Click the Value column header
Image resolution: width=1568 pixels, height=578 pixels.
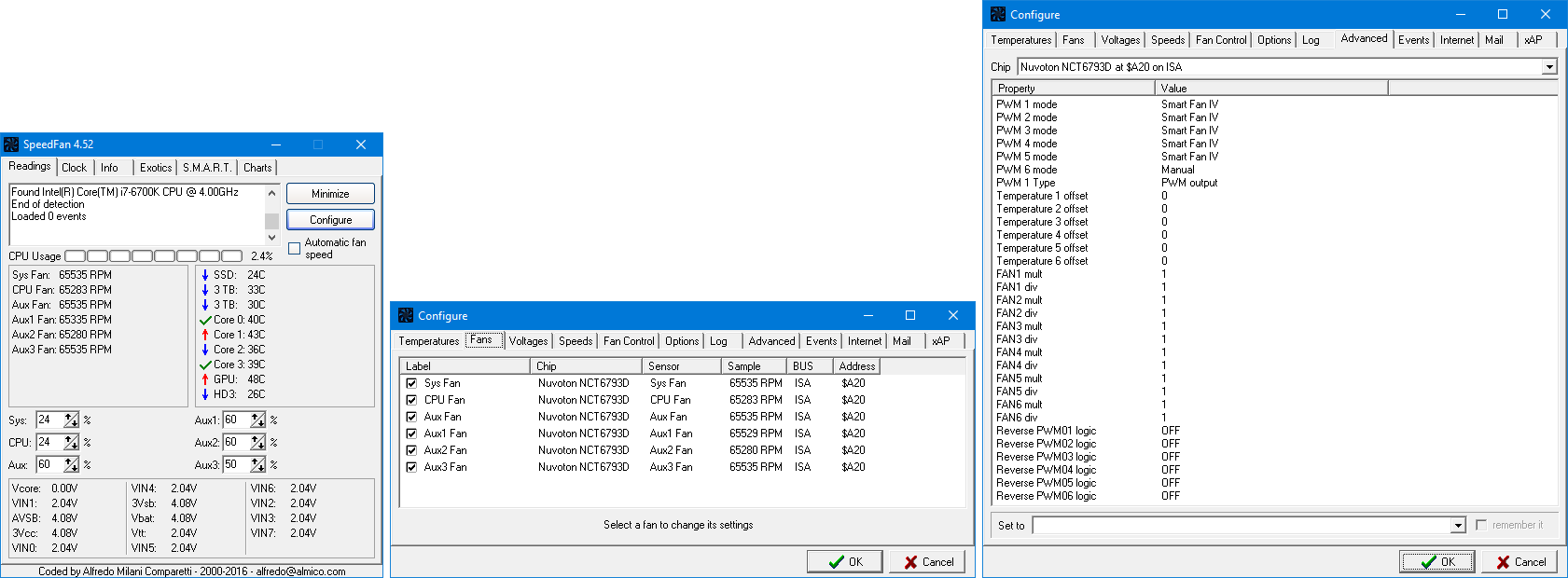[1271, 89]
